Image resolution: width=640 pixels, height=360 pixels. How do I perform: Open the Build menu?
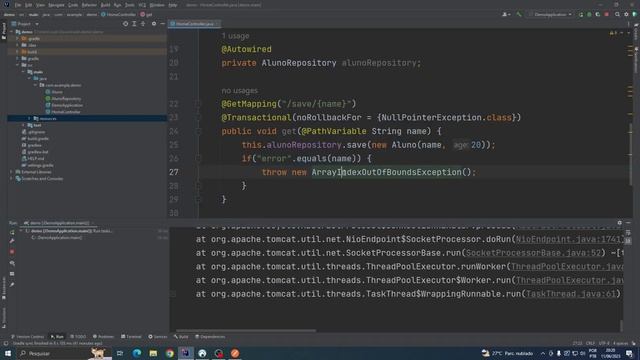tap(105, 5)
